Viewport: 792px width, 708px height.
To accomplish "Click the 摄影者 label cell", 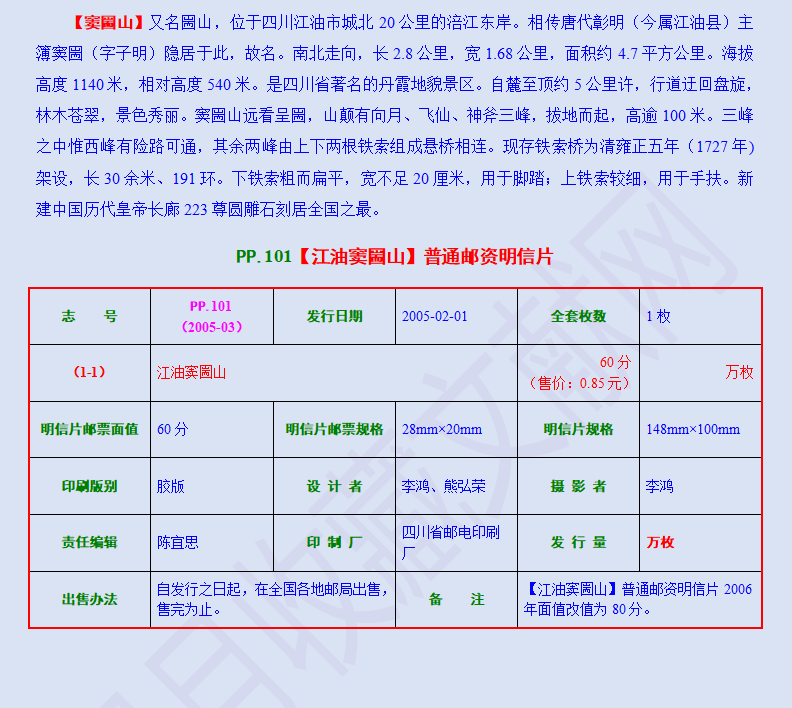I will point(578,486).
